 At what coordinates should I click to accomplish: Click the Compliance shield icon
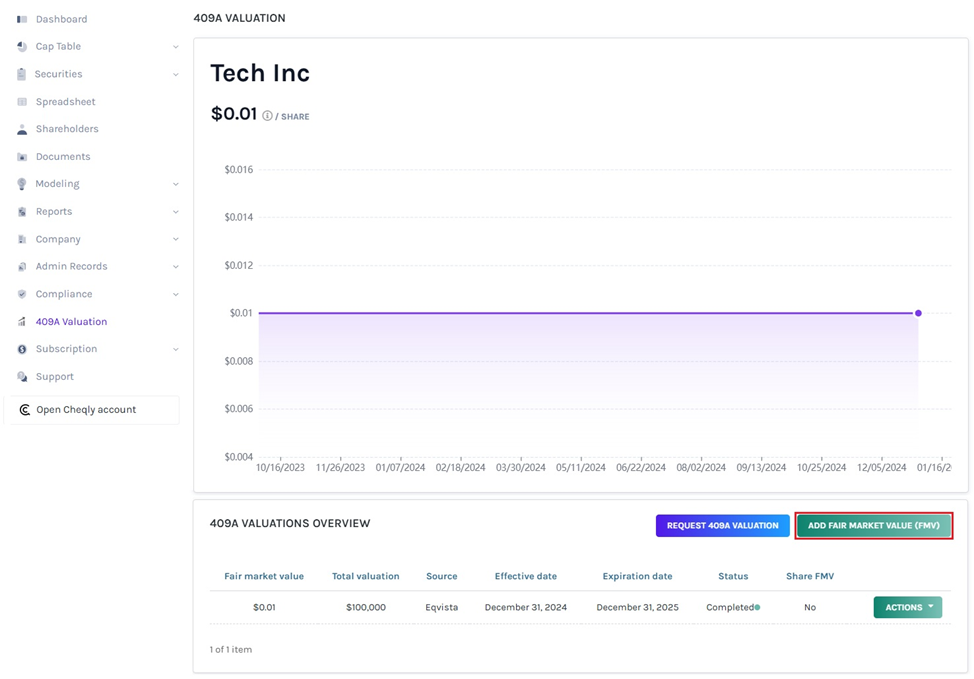(x=21, y=293)
